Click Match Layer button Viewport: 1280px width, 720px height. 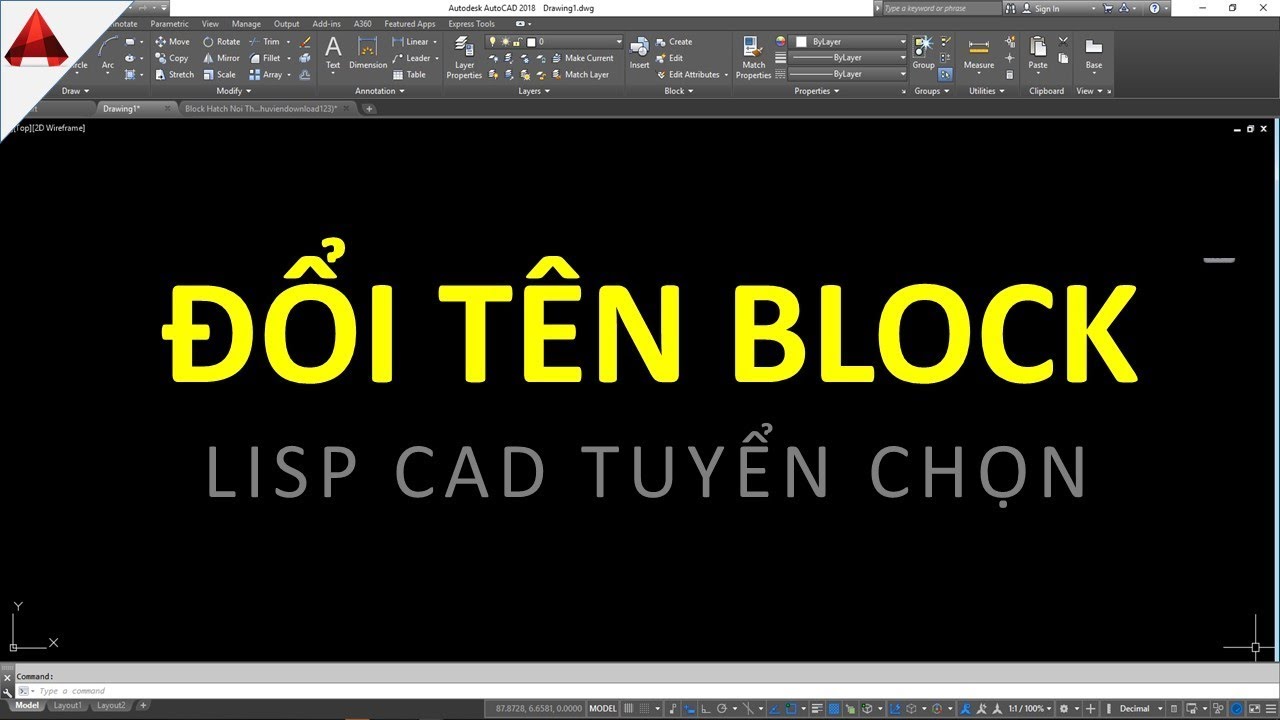[580, 74]
